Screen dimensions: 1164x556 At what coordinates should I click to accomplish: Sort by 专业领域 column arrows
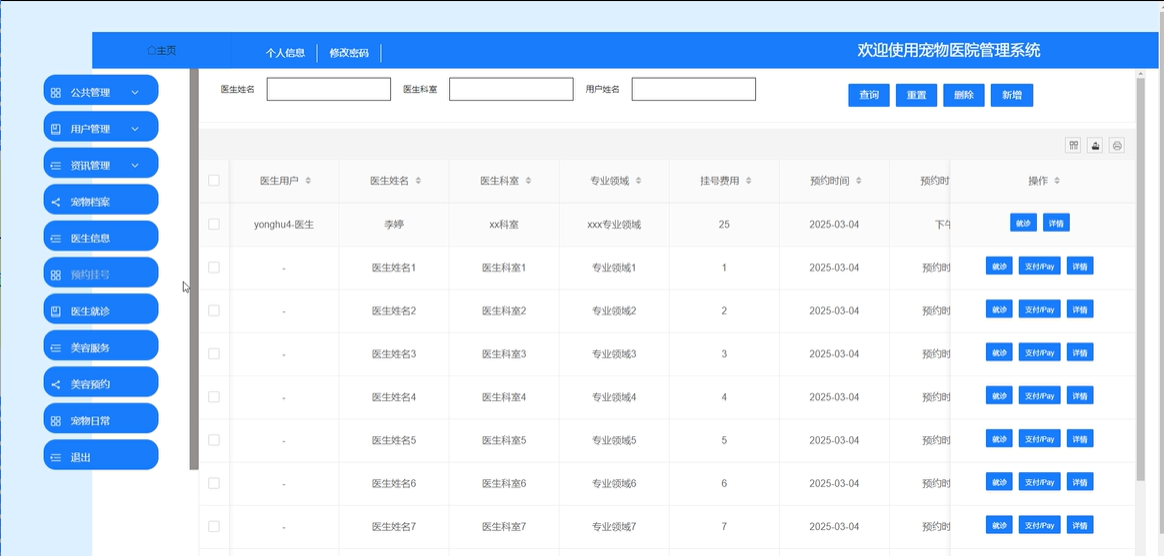pyautogui.click(x=638, y=181)
